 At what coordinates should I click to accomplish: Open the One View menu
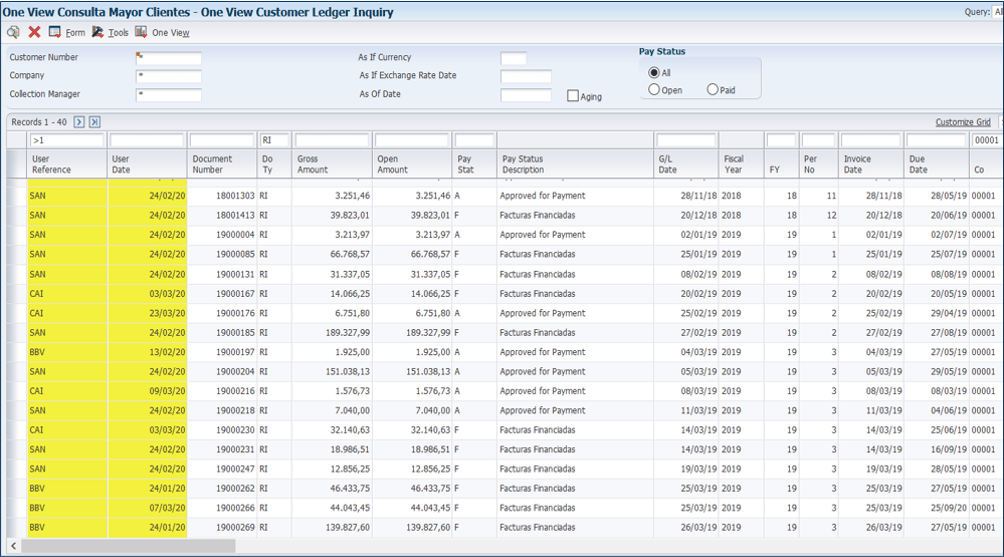click(170, 33)
